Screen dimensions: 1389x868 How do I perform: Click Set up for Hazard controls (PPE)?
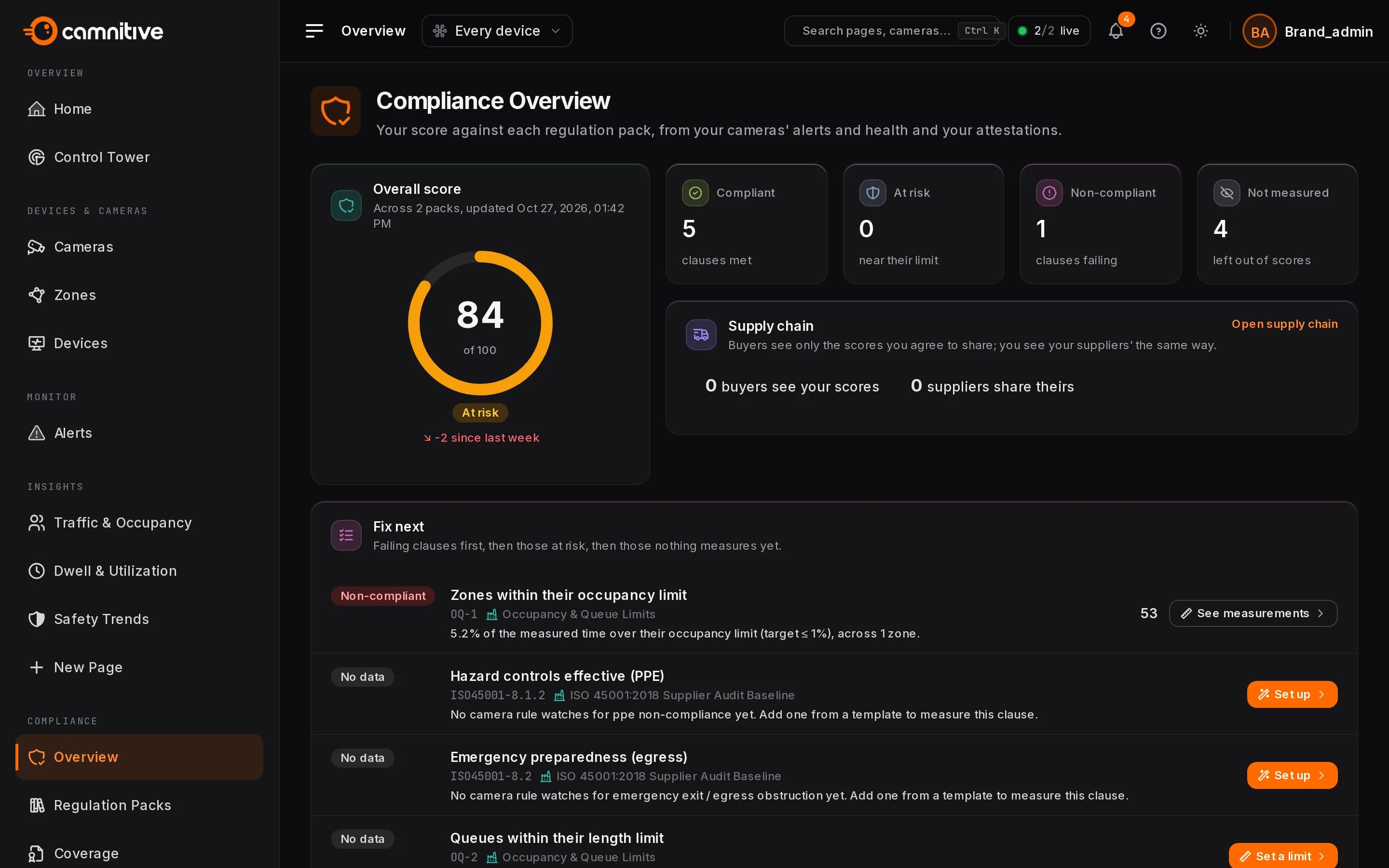tap(1292, 694)
